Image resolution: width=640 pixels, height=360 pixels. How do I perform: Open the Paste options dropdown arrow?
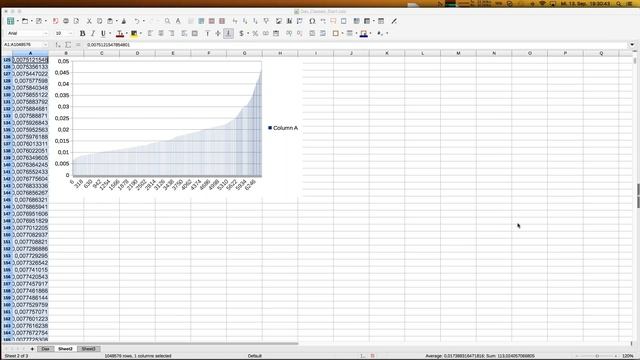[x=116, y=21]
